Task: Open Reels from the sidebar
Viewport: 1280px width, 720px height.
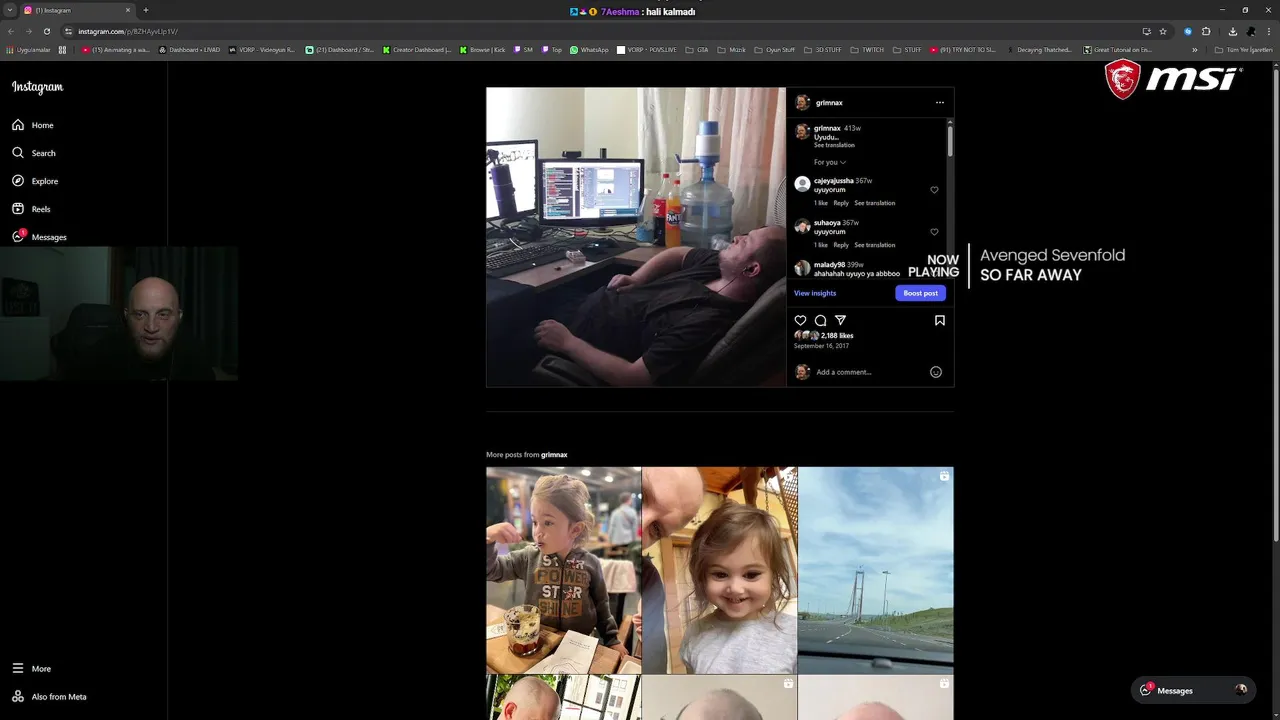Action: (31, 209)
